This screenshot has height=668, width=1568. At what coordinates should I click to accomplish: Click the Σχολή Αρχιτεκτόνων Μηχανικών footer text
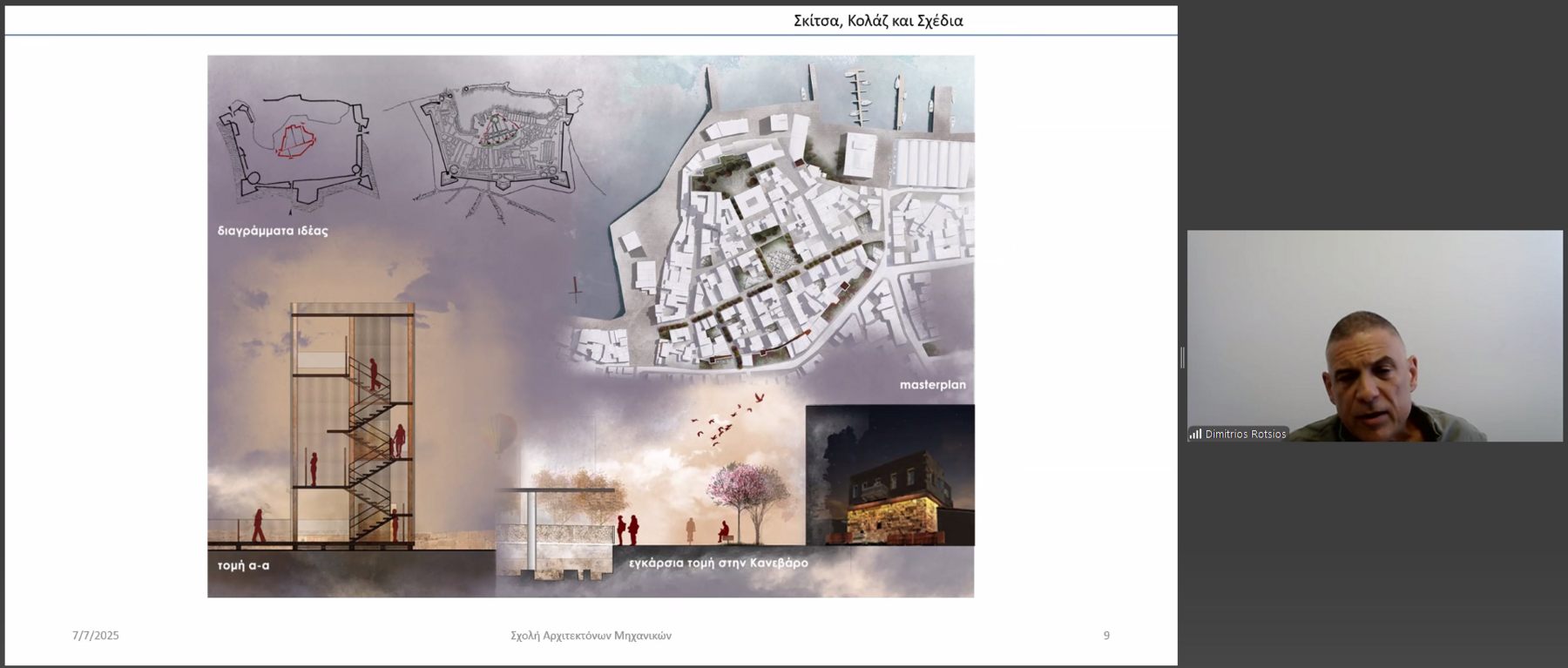point(591,636)
